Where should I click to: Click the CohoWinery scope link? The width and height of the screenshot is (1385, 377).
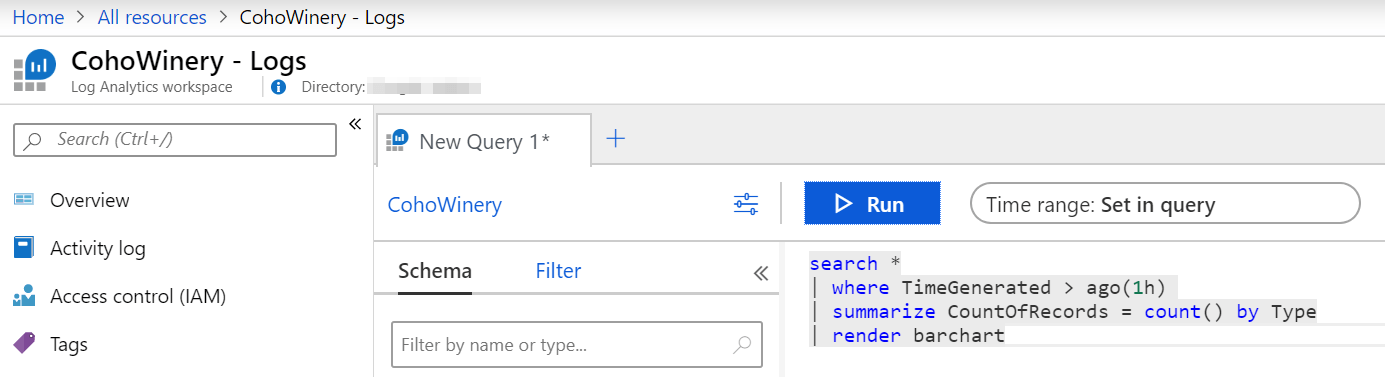tap(445, 205)
